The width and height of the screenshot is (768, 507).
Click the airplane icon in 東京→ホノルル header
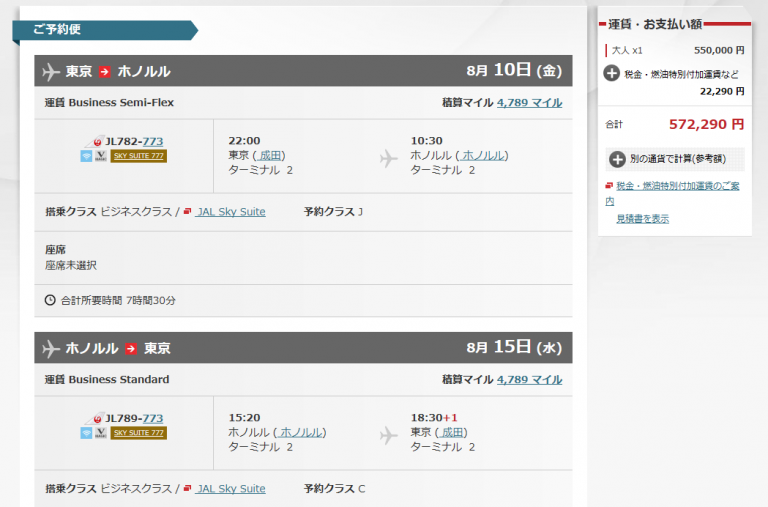51,71
